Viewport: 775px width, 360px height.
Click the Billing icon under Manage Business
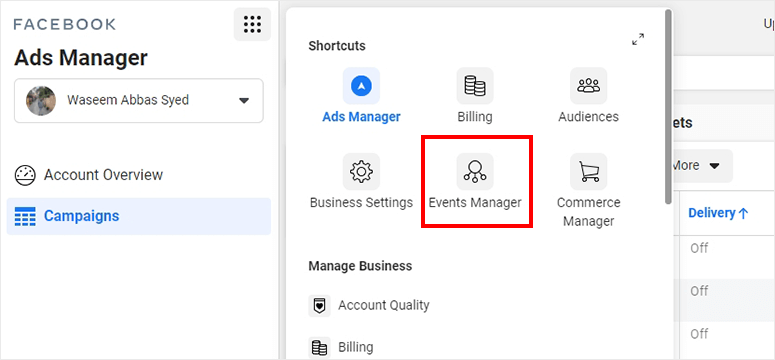pos(319,348)
